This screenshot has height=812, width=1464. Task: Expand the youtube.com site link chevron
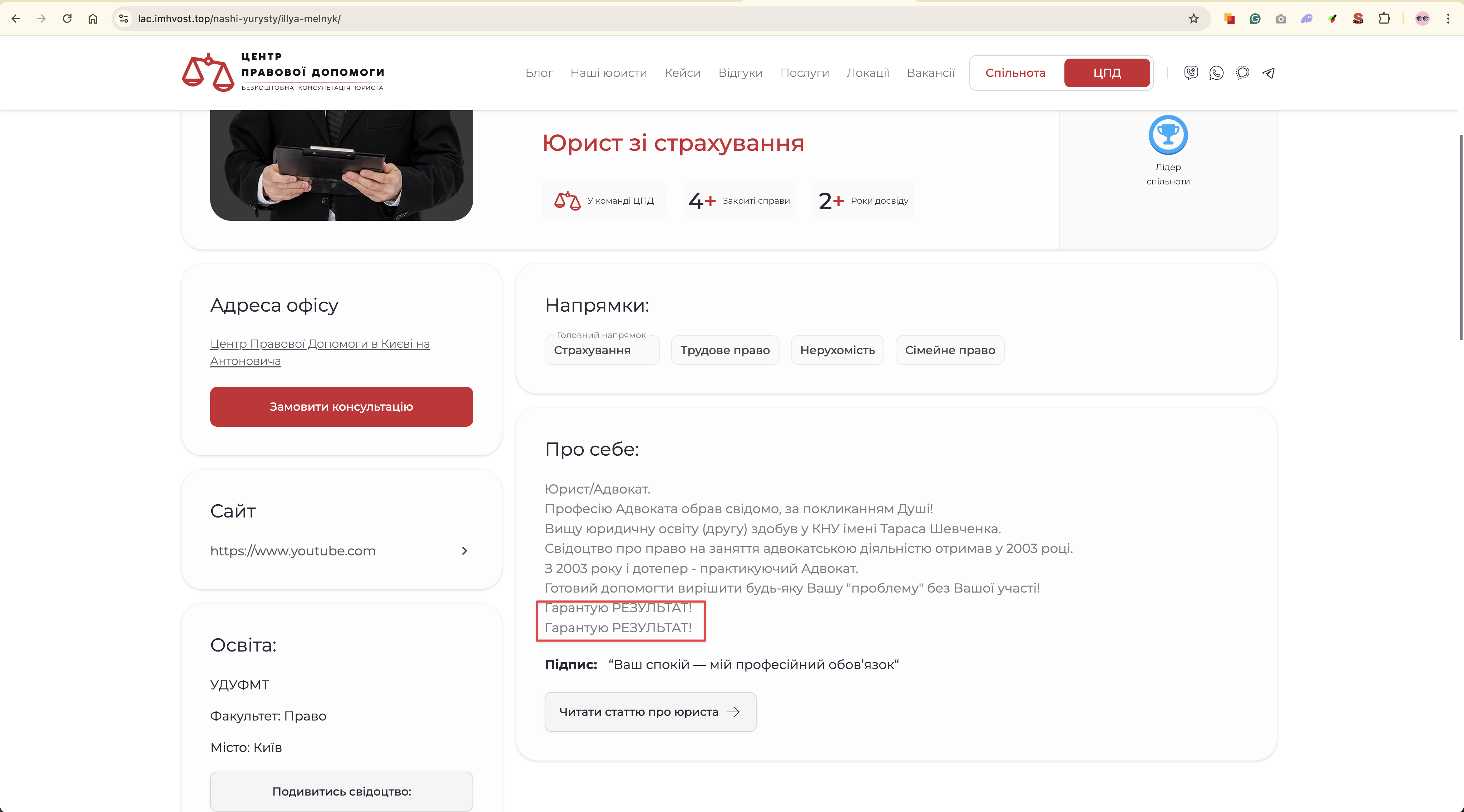[x=464, y=551]
